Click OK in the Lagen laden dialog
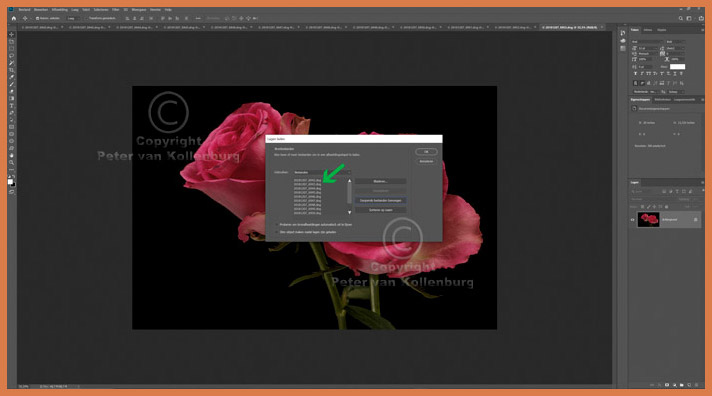 tap(426, 152)
